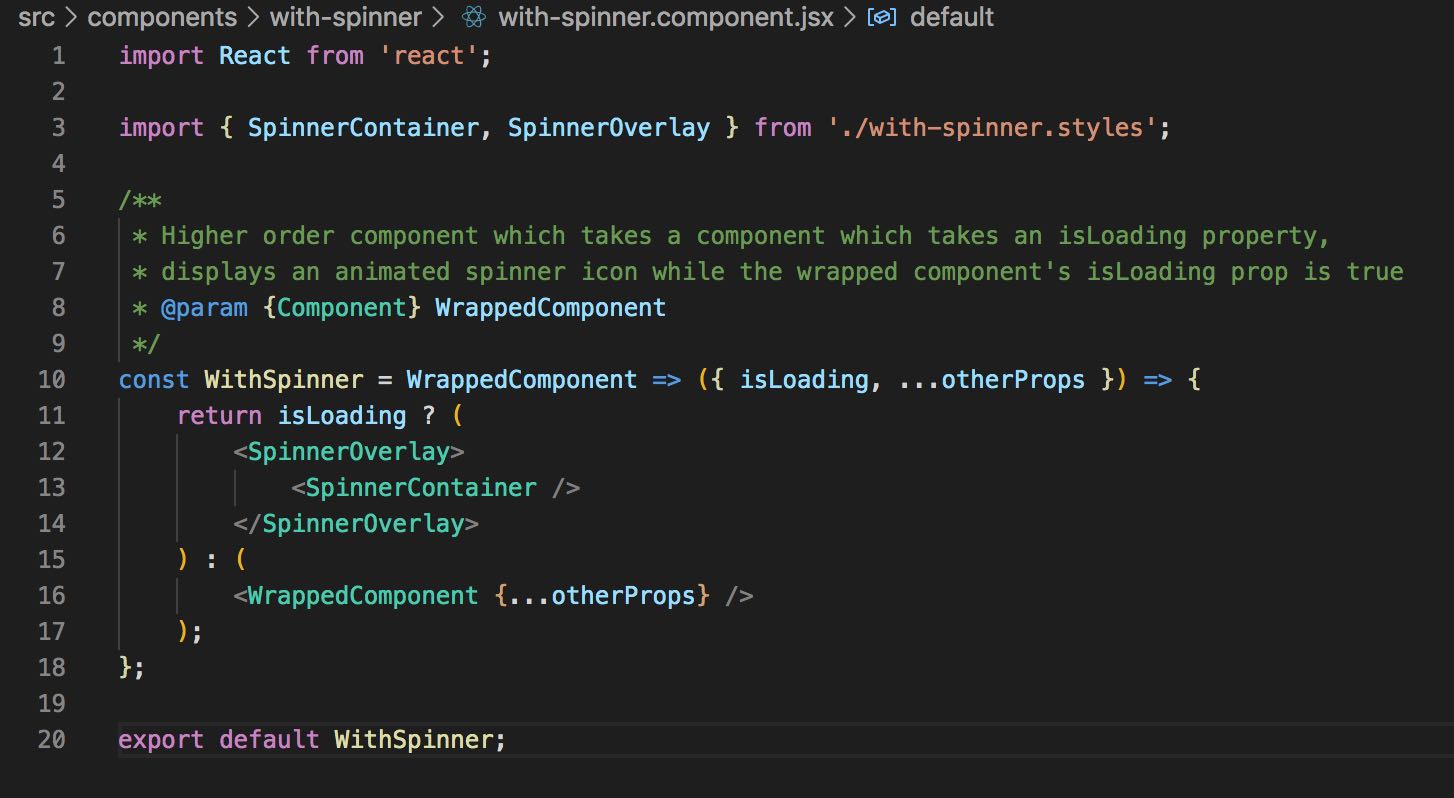Click the 'react' module string on line 1
The image size is (1454, 798).
[429, 56]
